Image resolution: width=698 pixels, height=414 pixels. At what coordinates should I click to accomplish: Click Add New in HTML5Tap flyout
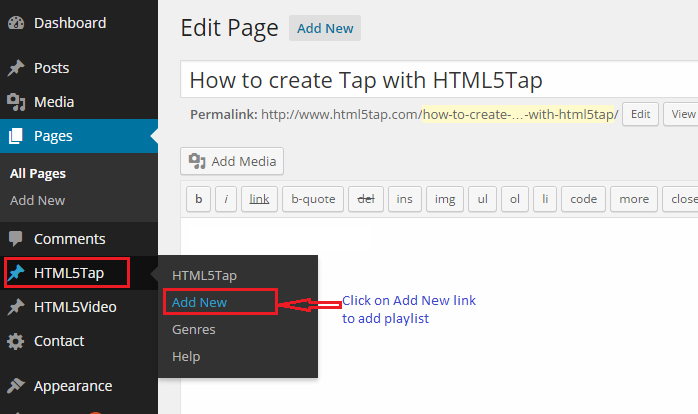pos(199,302)
